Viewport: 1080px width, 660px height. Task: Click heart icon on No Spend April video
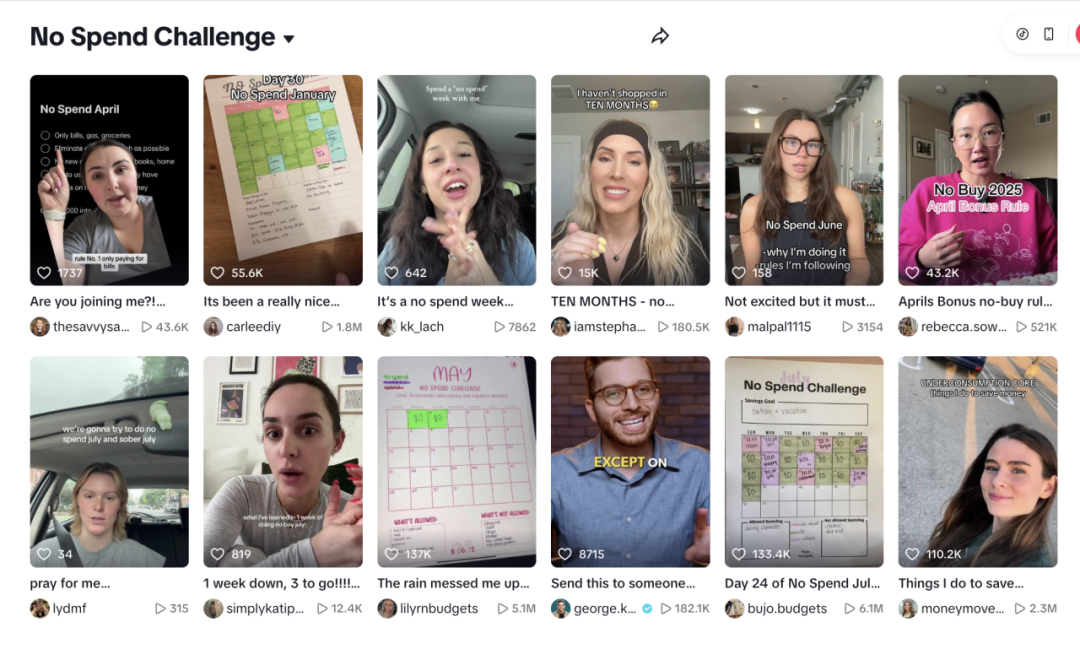[44, 273]
